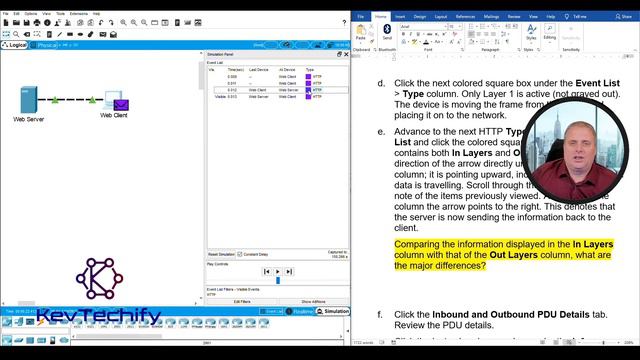640x360 pixels.
Task: Click the Share button in Word
Action: pyautogui.click(x=623, y=17)
